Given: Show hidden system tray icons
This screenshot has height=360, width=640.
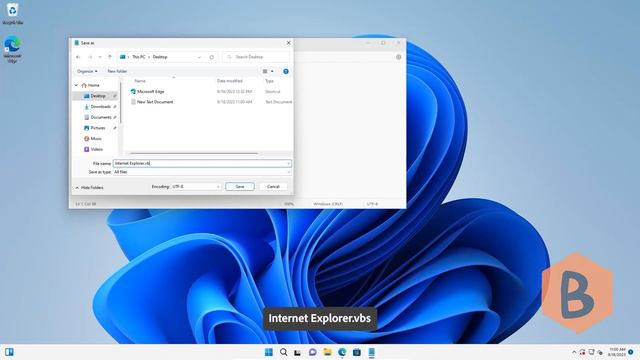Looking at the screenshot, I should coord(574,352).
